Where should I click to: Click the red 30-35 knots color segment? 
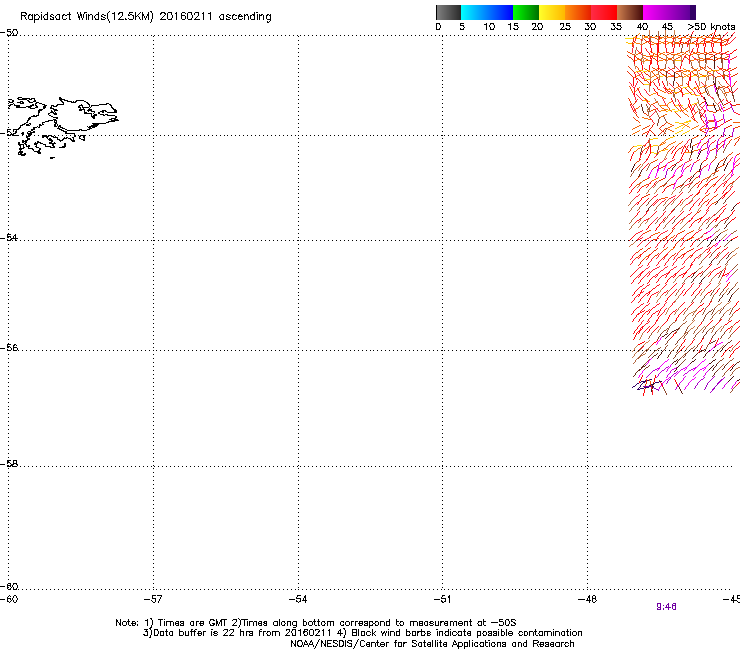coord(604,12)
